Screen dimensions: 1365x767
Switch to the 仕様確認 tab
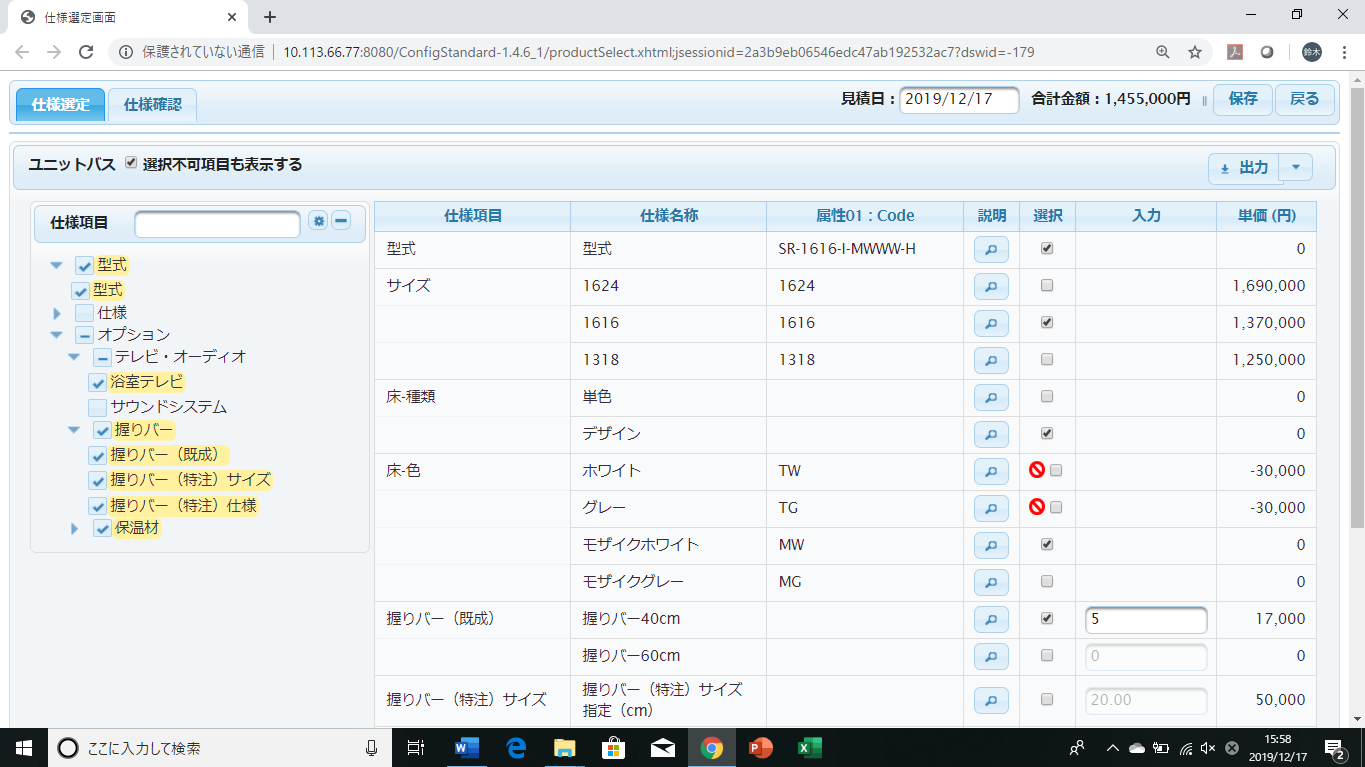pyautogui.click(x=150, y=104)
